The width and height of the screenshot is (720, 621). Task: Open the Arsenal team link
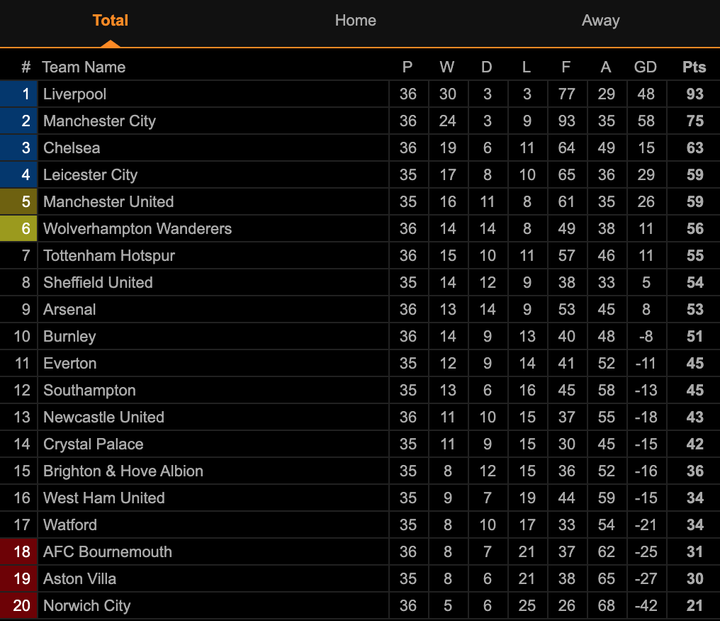coord(69,310)
